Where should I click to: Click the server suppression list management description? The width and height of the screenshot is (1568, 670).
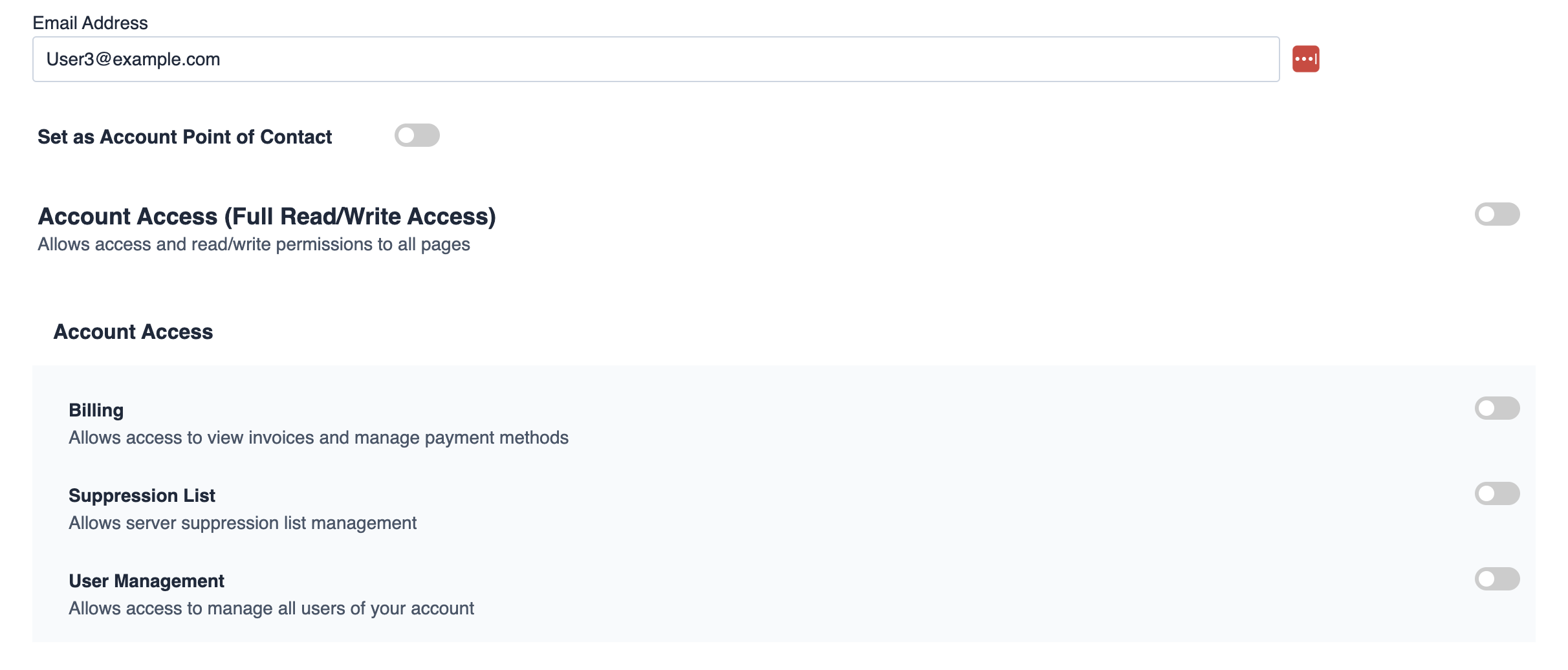[x=243, y=523]
